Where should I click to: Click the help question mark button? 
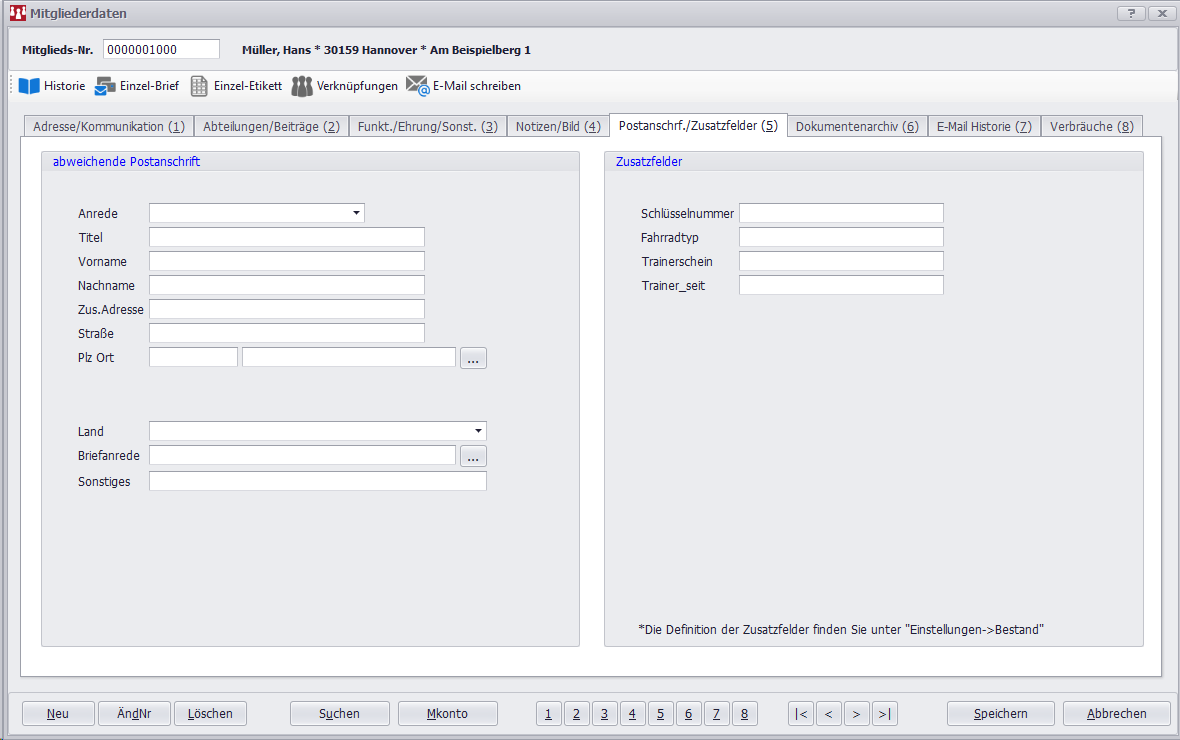(x=1130, y=14)
